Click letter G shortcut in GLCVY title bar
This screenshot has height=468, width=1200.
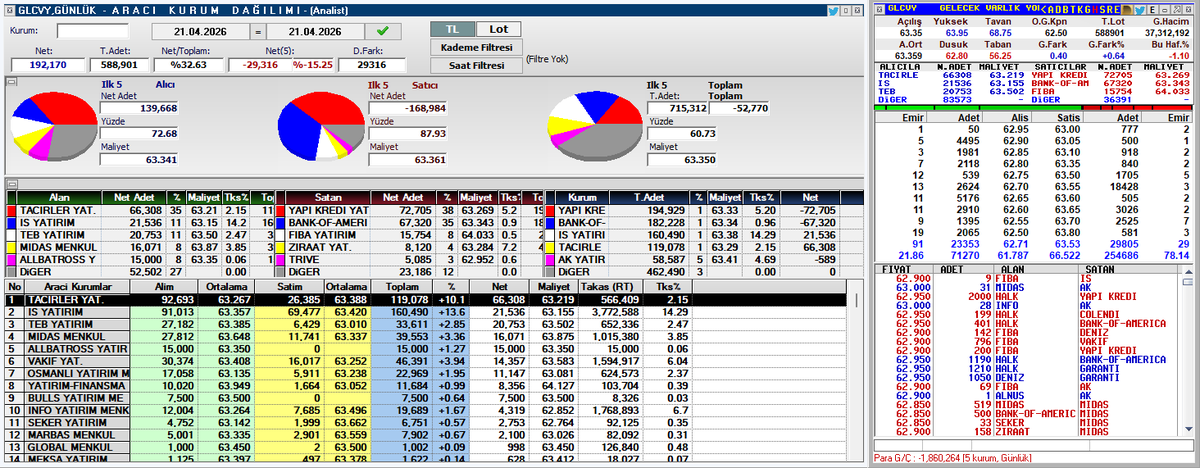[1088, 9]
